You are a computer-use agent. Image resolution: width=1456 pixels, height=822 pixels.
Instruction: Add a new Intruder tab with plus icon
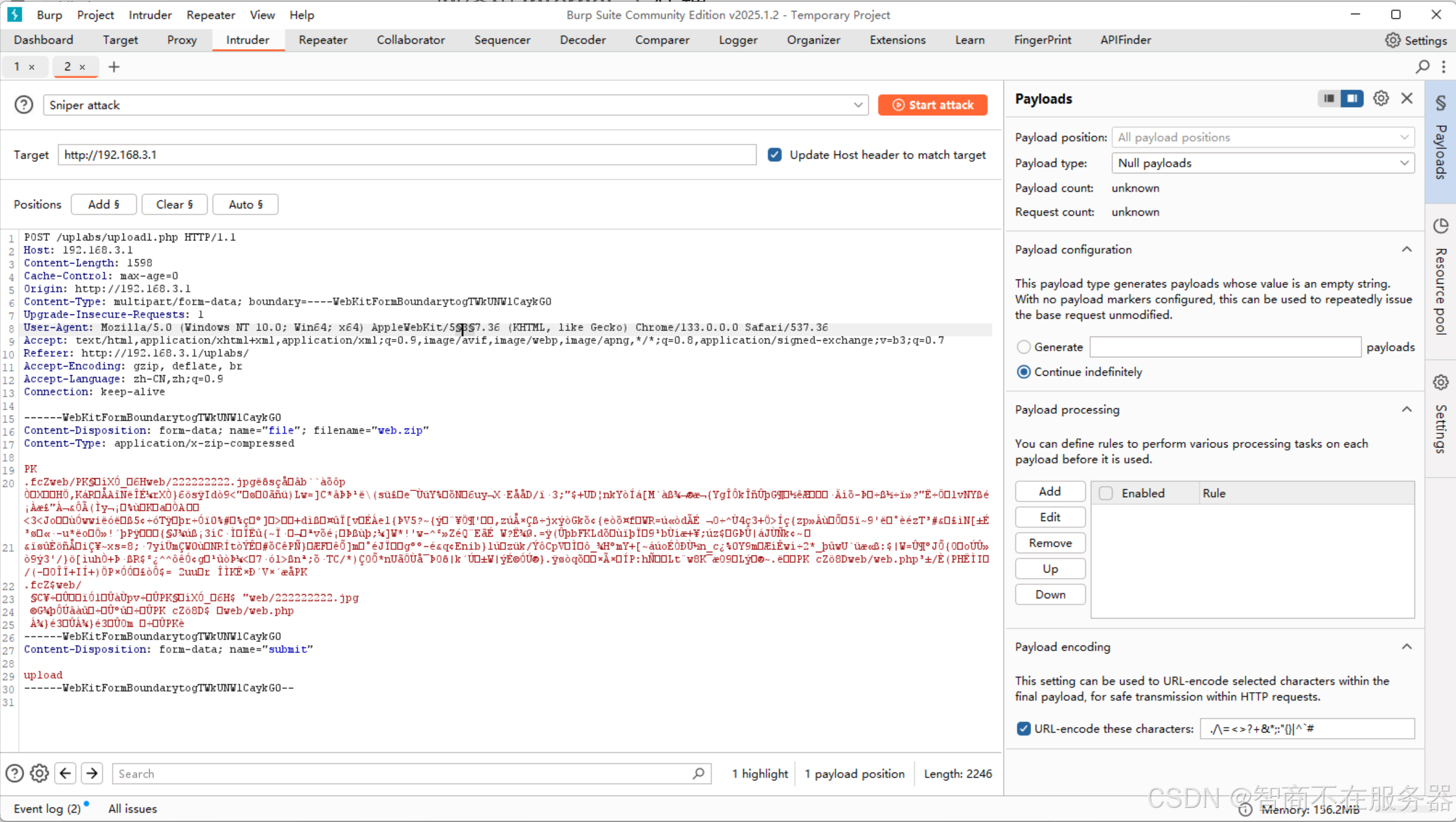pos(114,67)
